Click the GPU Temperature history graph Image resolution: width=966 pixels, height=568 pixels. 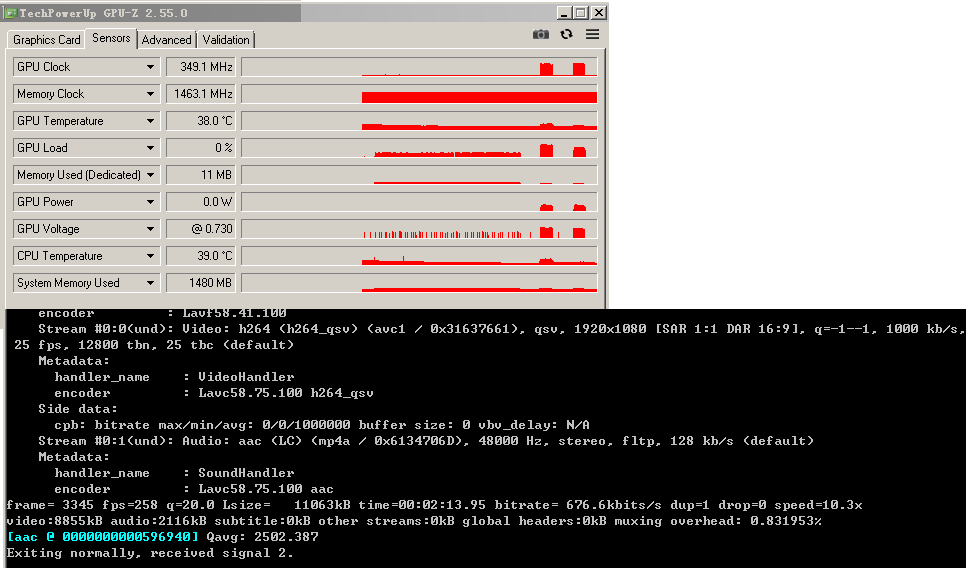pos(419,121)
